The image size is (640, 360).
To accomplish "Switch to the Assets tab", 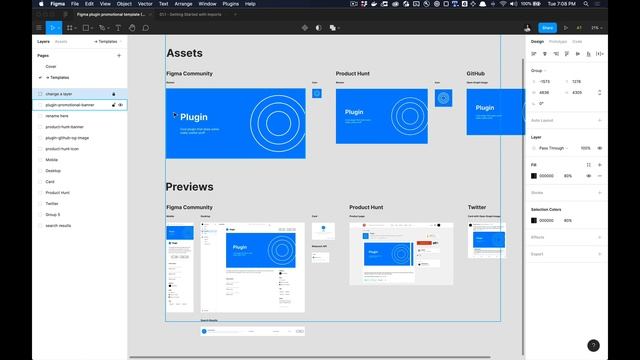I will tap(61, 42).
